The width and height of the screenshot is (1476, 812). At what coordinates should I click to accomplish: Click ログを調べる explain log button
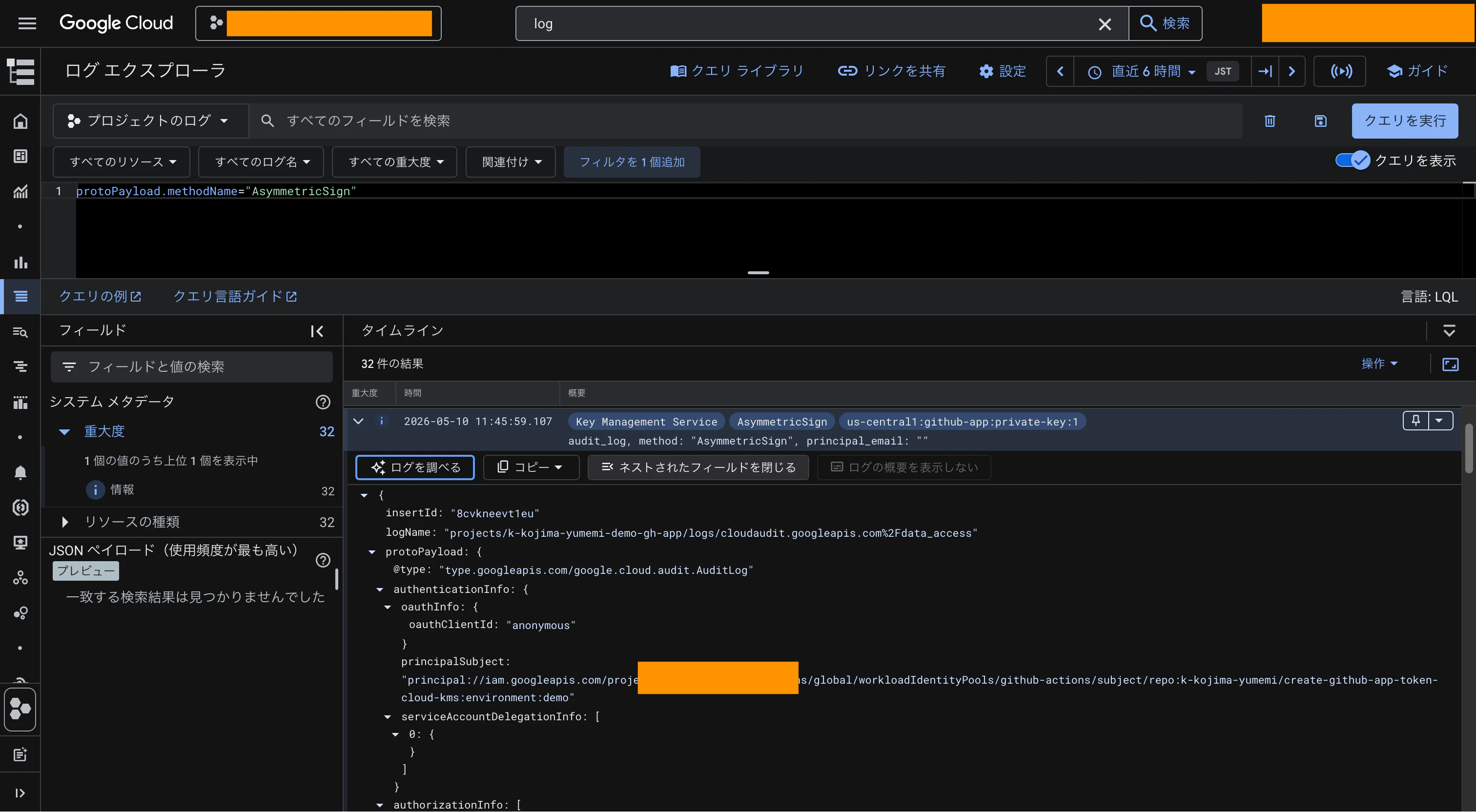pos(415,467)
